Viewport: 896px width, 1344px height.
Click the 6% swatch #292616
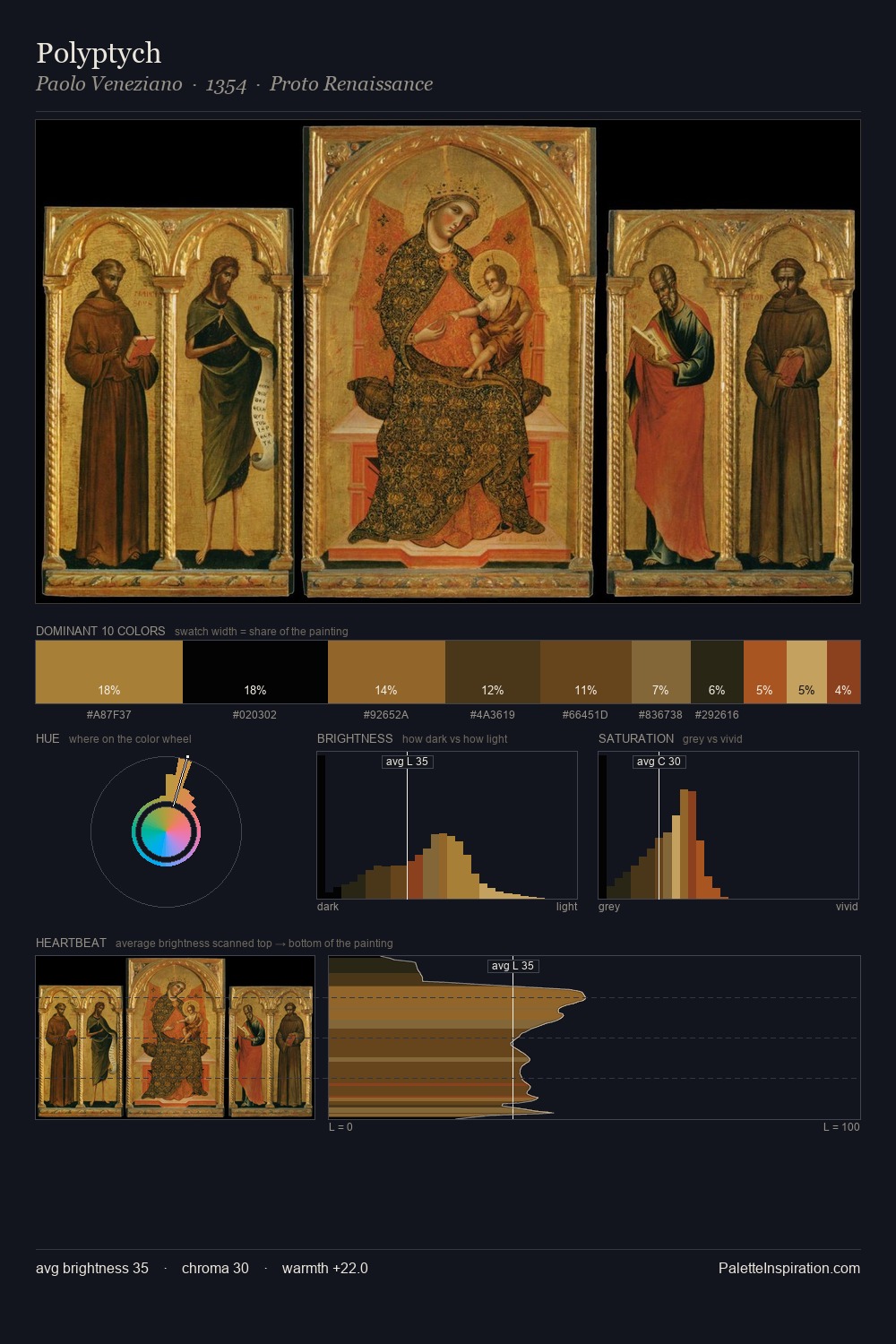[717, 672]
